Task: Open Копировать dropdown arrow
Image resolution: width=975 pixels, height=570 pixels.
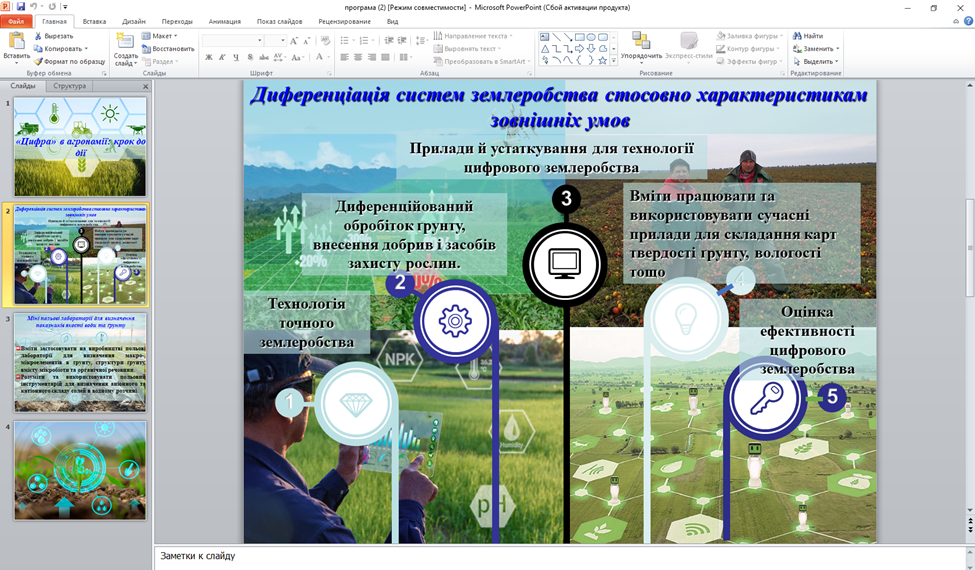Action: pyautogui.click(x=86, y=48)
